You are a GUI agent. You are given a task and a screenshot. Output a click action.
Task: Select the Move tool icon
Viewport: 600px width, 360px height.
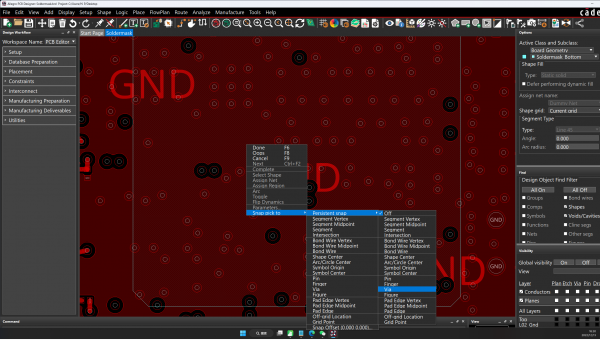[41, 23]
